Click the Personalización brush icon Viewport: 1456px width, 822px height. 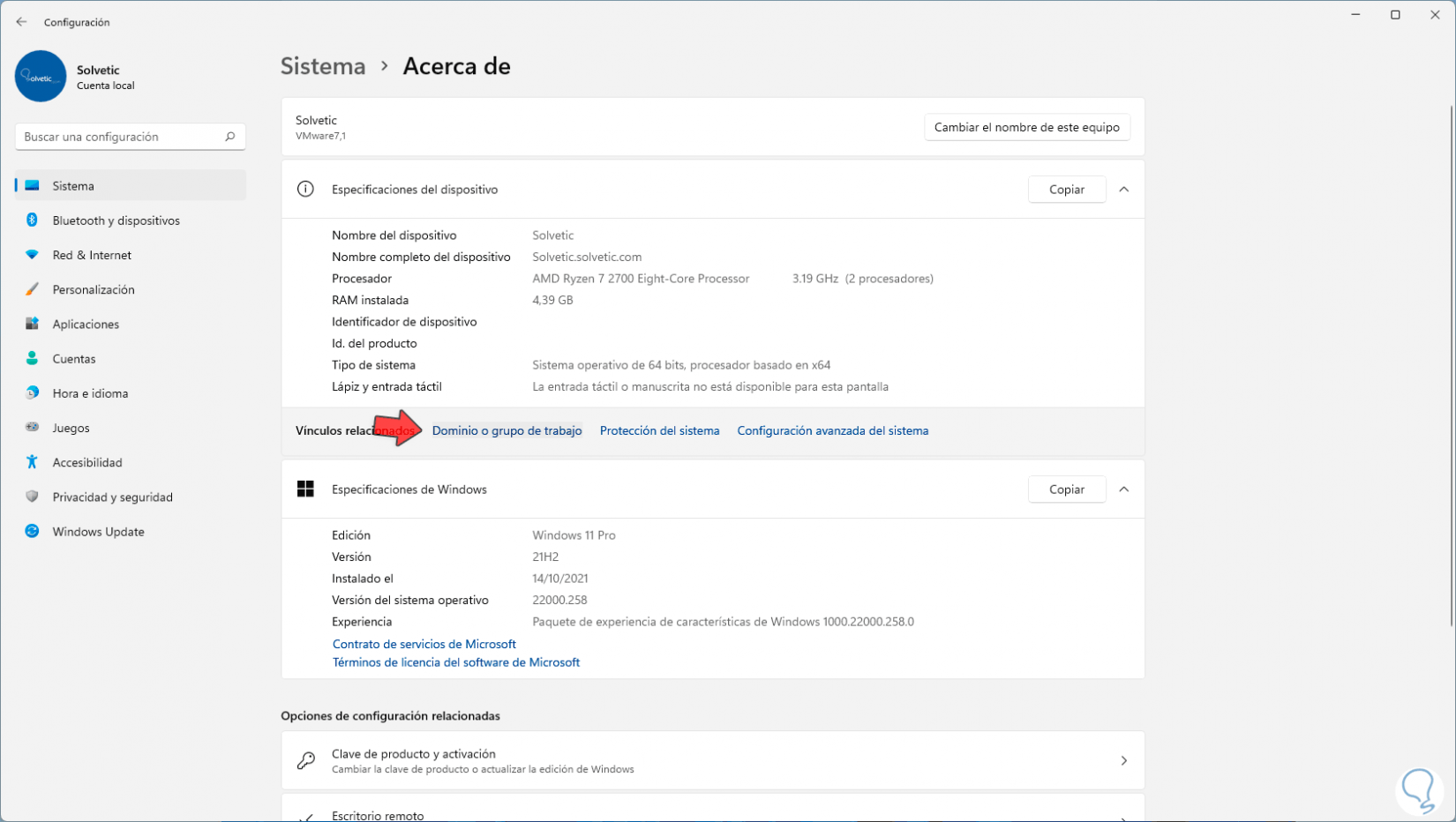pyautogui.click(x=33, y=289)
